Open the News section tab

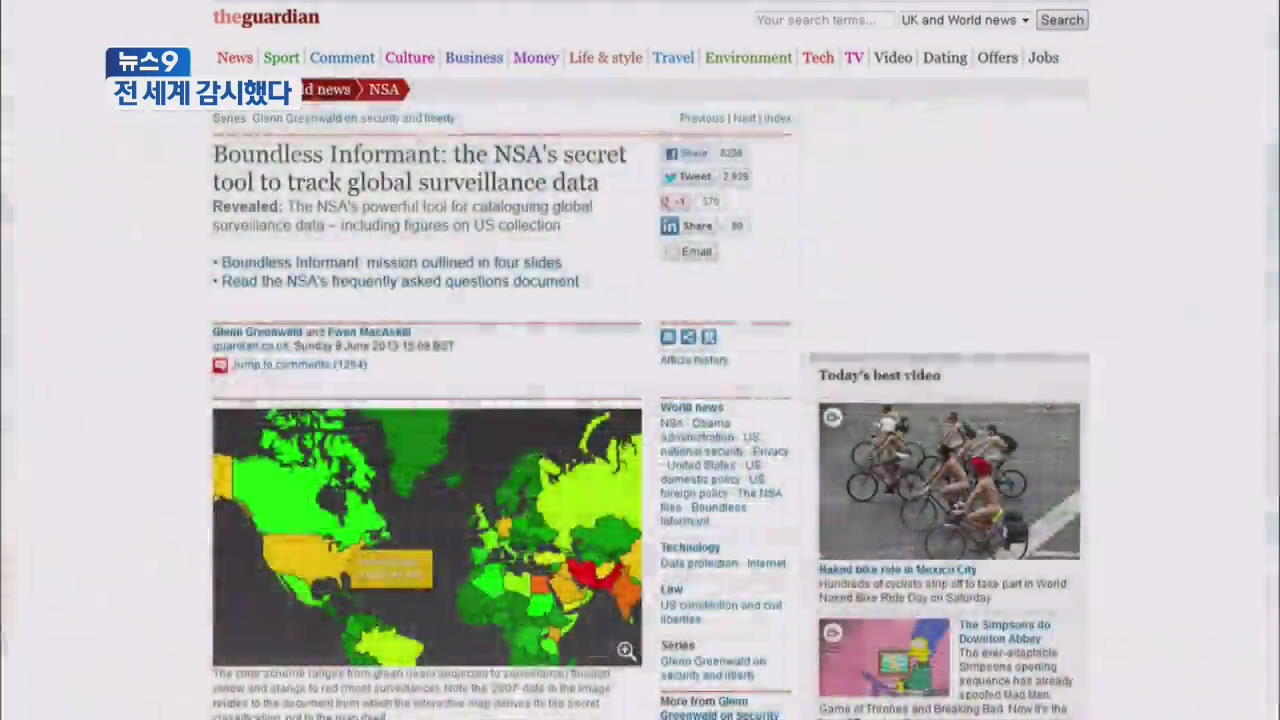click(235, 58)
